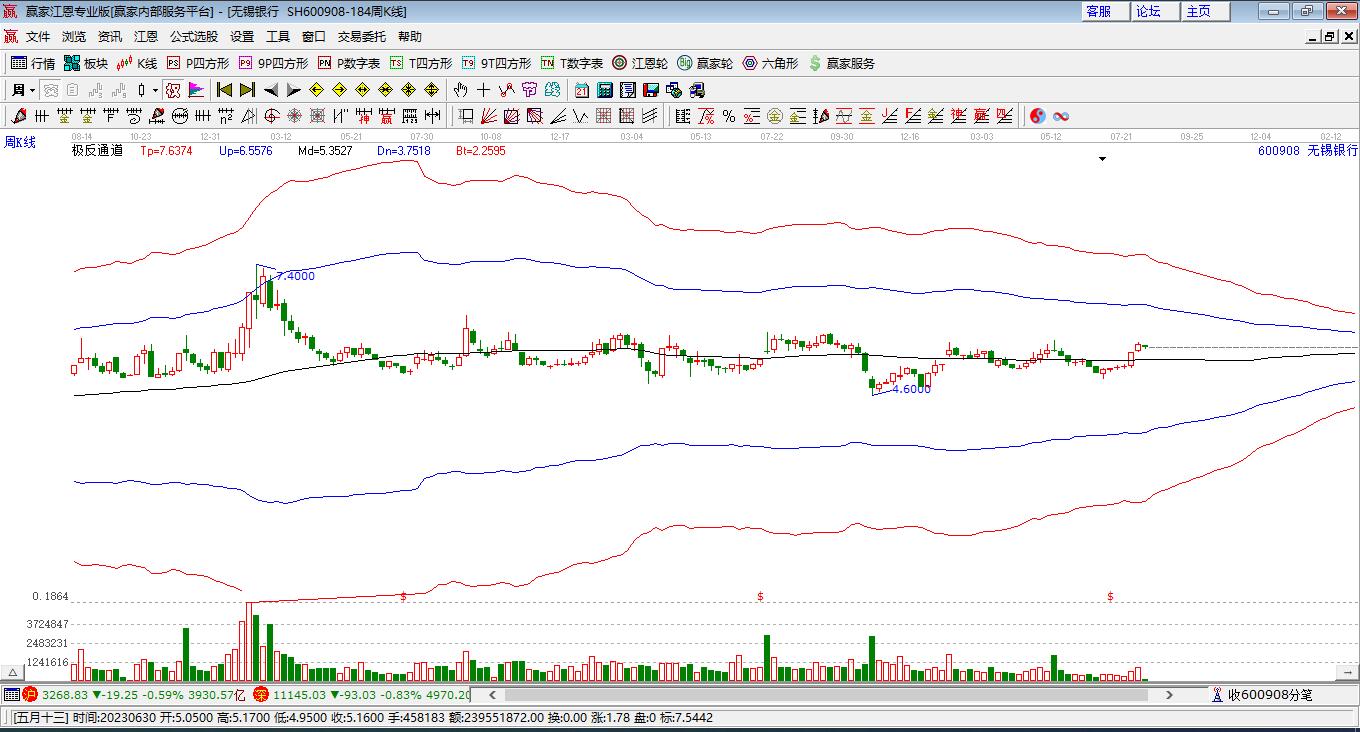Open the 行情 market quotes view

(32, 63)
